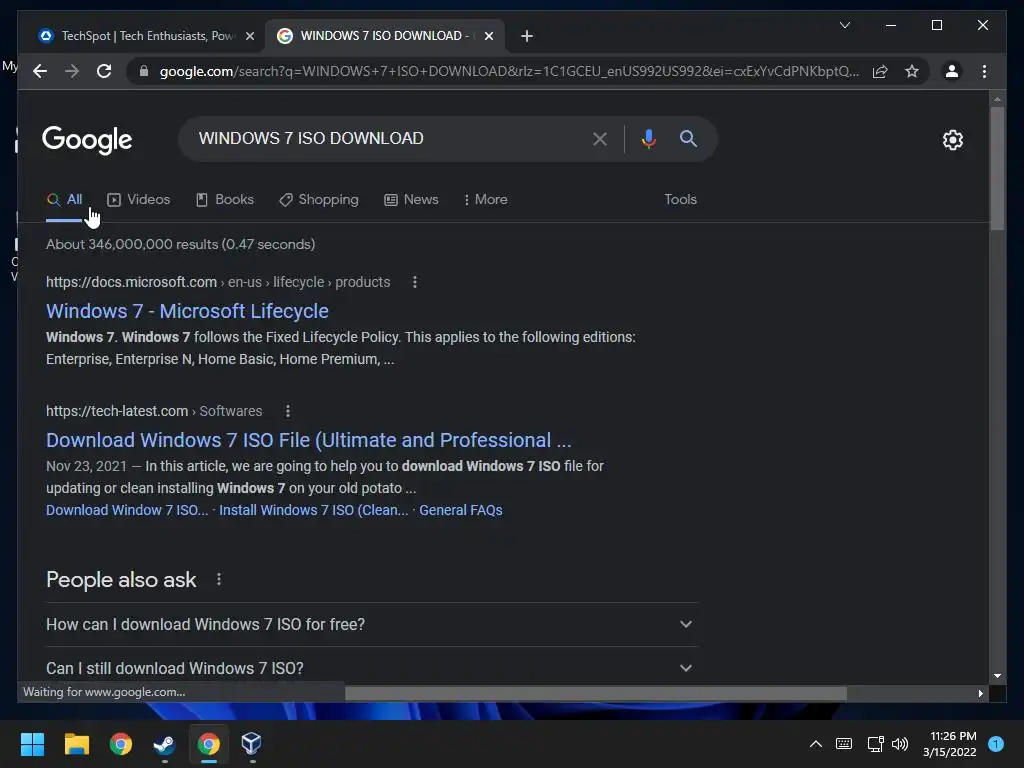Switch to Books results
Viewport: 1024px width, 768px height.
225,200
